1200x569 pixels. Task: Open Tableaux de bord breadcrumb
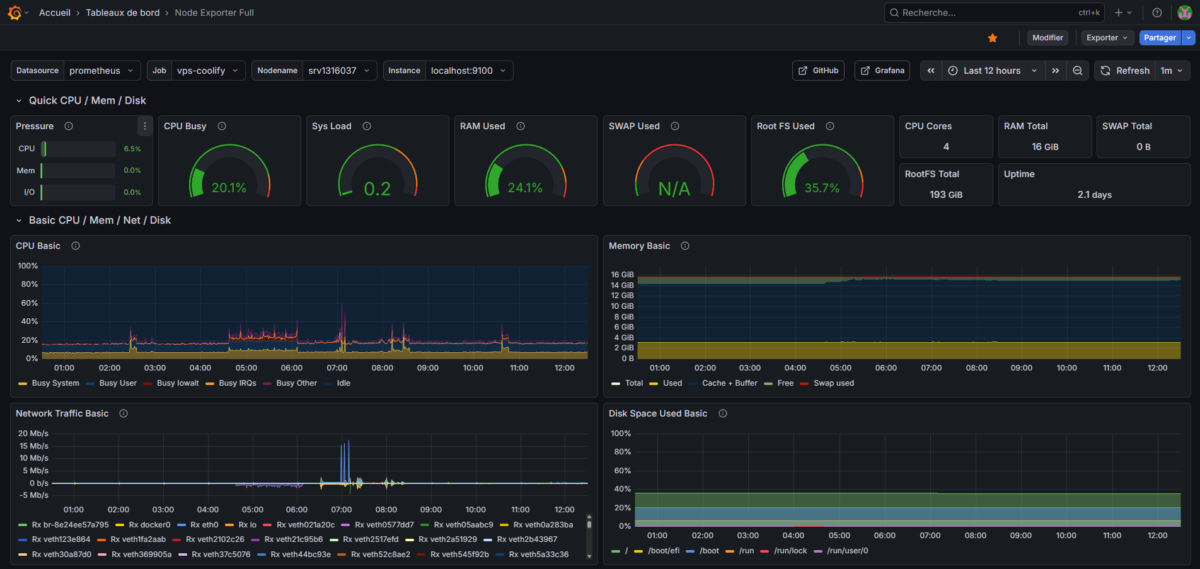click(x=122, y=13)
